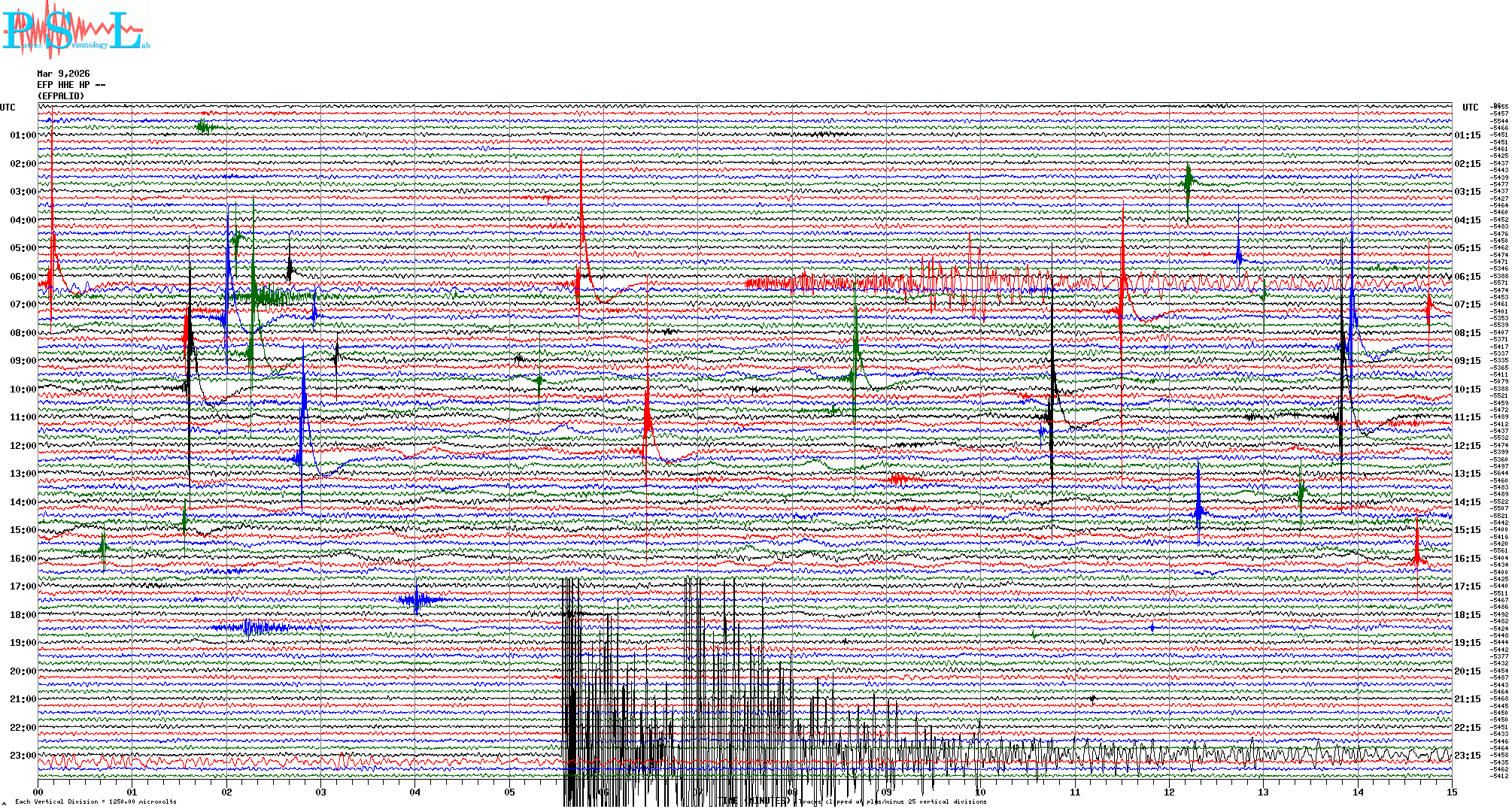The image size is (1512, 812).
Task: Click the 09:15 time label on right
Action: 1467,361
